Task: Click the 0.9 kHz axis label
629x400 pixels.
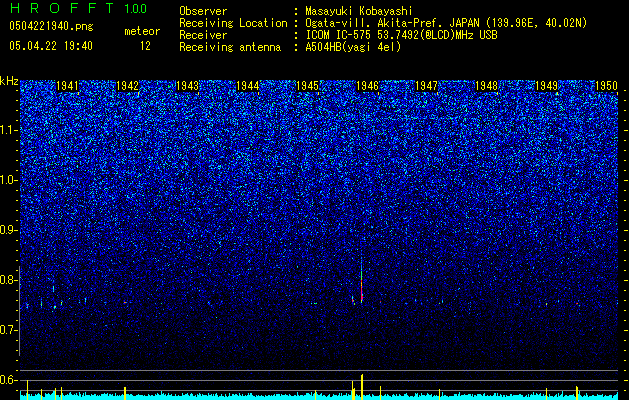Action: [9, 230]
